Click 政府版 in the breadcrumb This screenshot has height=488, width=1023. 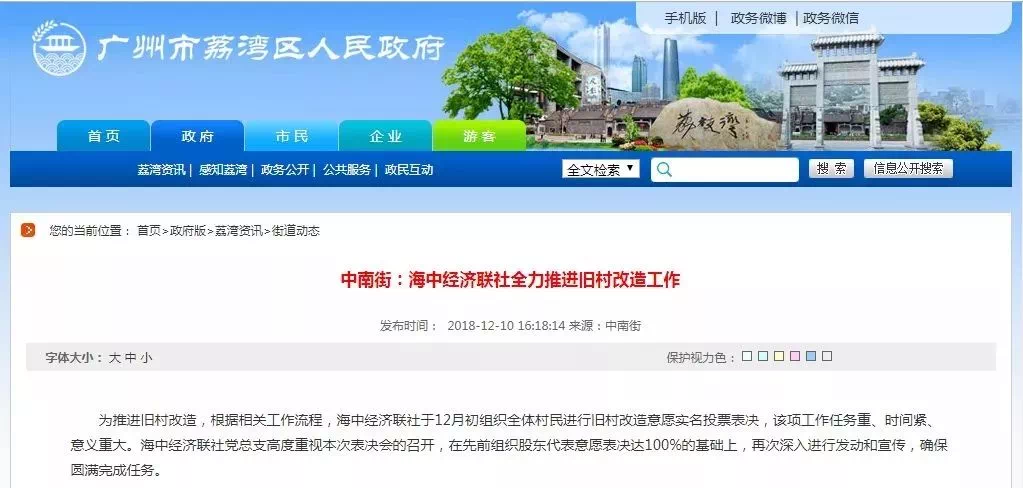pyautogui.click(x=188, y=230)
